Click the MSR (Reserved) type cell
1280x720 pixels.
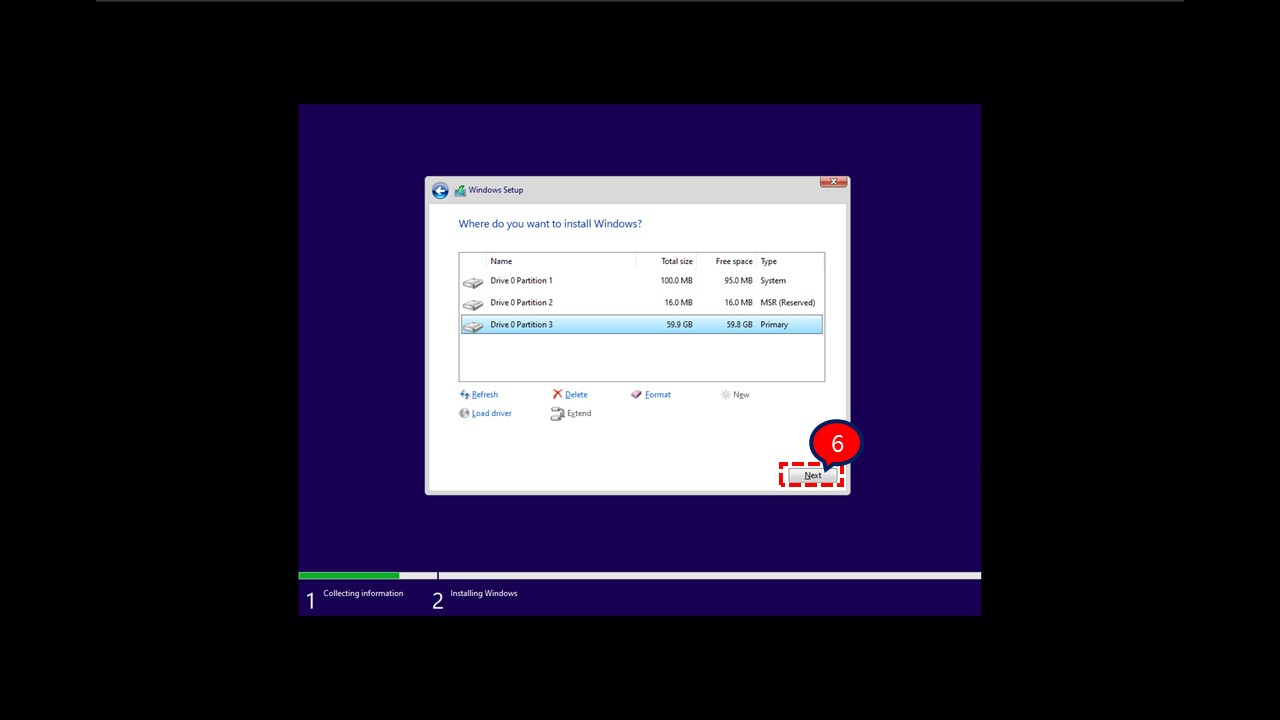click(788, 303)
